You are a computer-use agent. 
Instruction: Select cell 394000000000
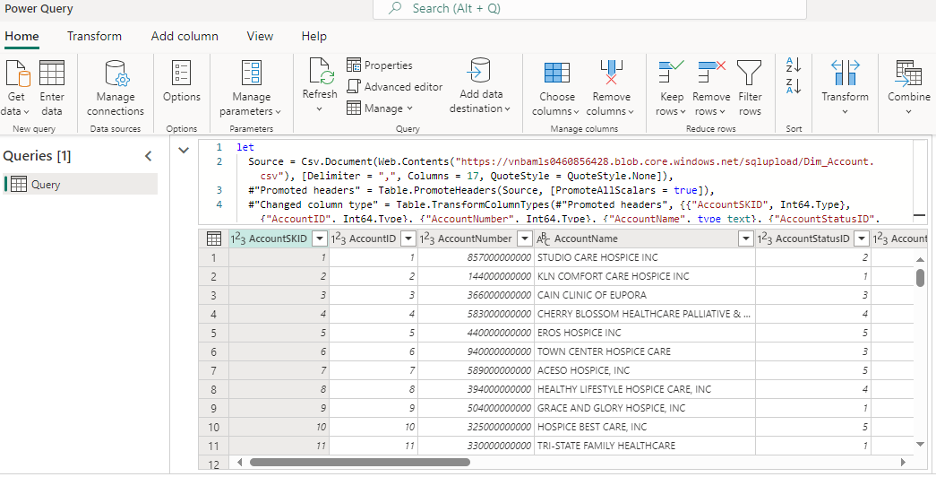476,389
